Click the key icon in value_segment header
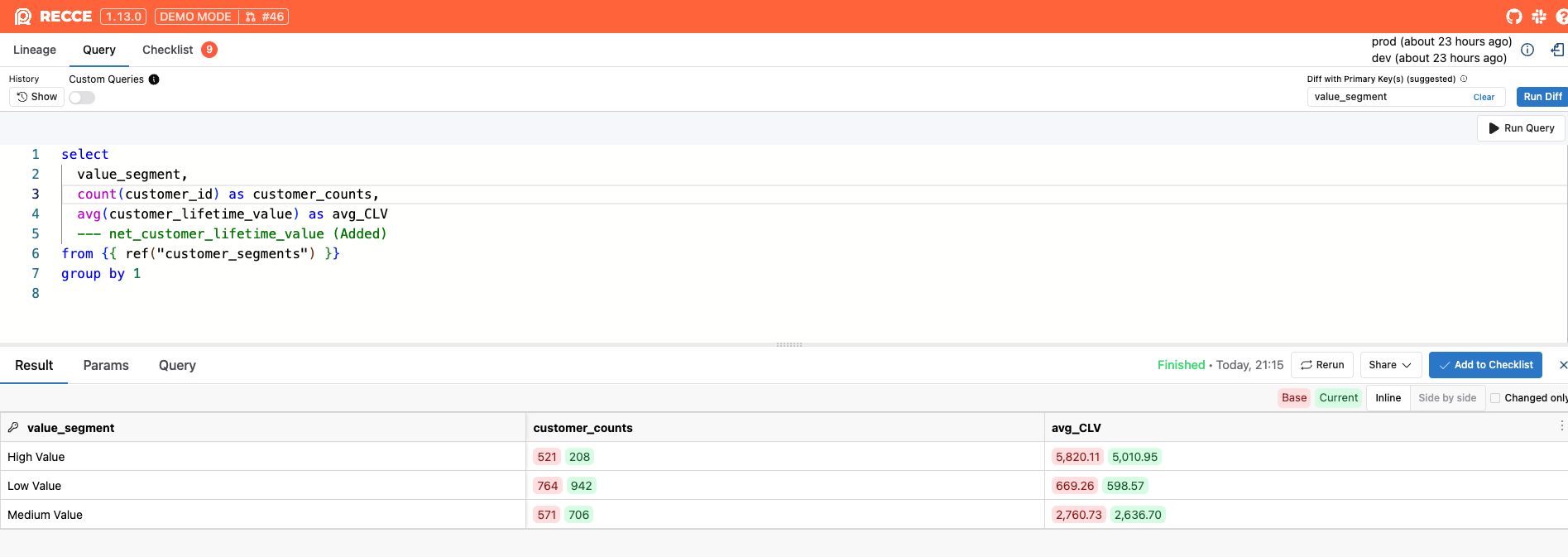 [x=13, y=428]
